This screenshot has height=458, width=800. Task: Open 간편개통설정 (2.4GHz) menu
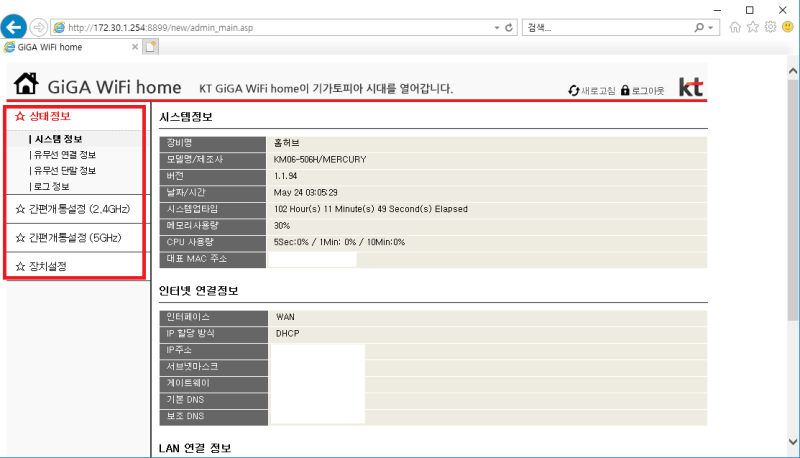tap(79, 209)
